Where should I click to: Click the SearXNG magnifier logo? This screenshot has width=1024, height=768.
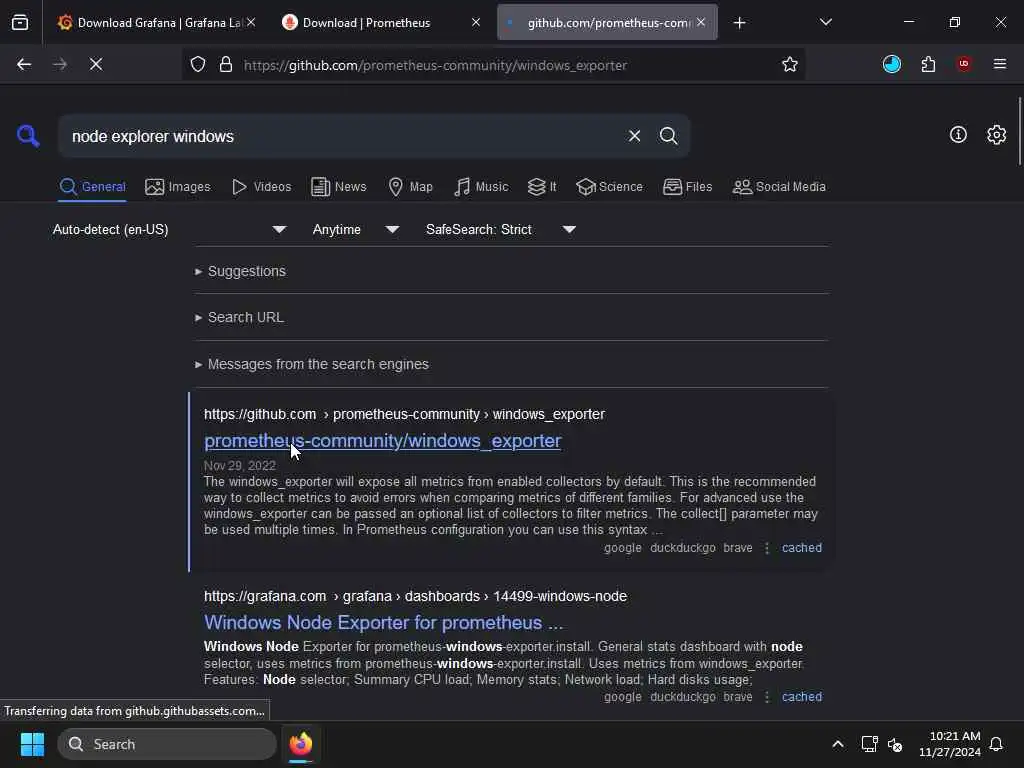[x=28, y=136]
